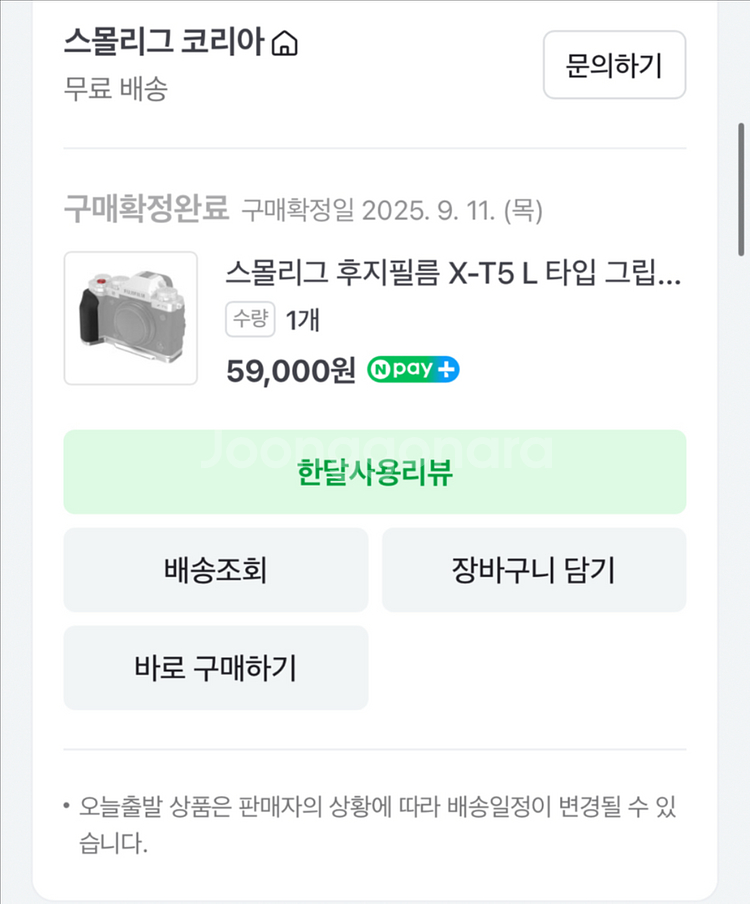Open the 한달사용리뷰 review button
Screen dimensions: 750x904
pyautogui.click(x=375, y=472)
